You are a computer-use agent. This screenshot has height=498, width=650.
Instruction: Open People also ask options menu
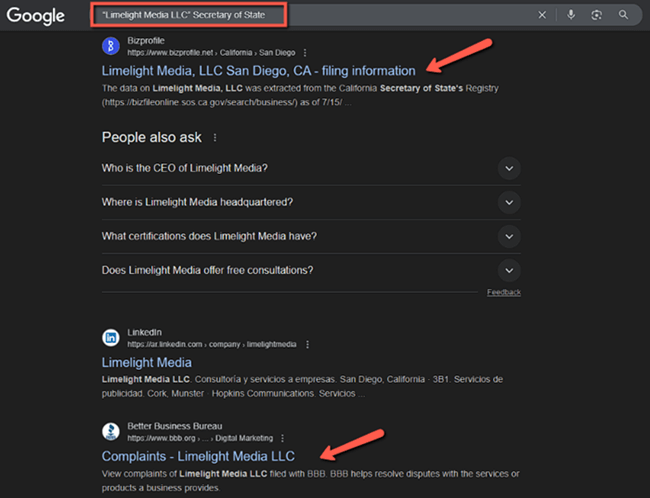click(215, 138)
